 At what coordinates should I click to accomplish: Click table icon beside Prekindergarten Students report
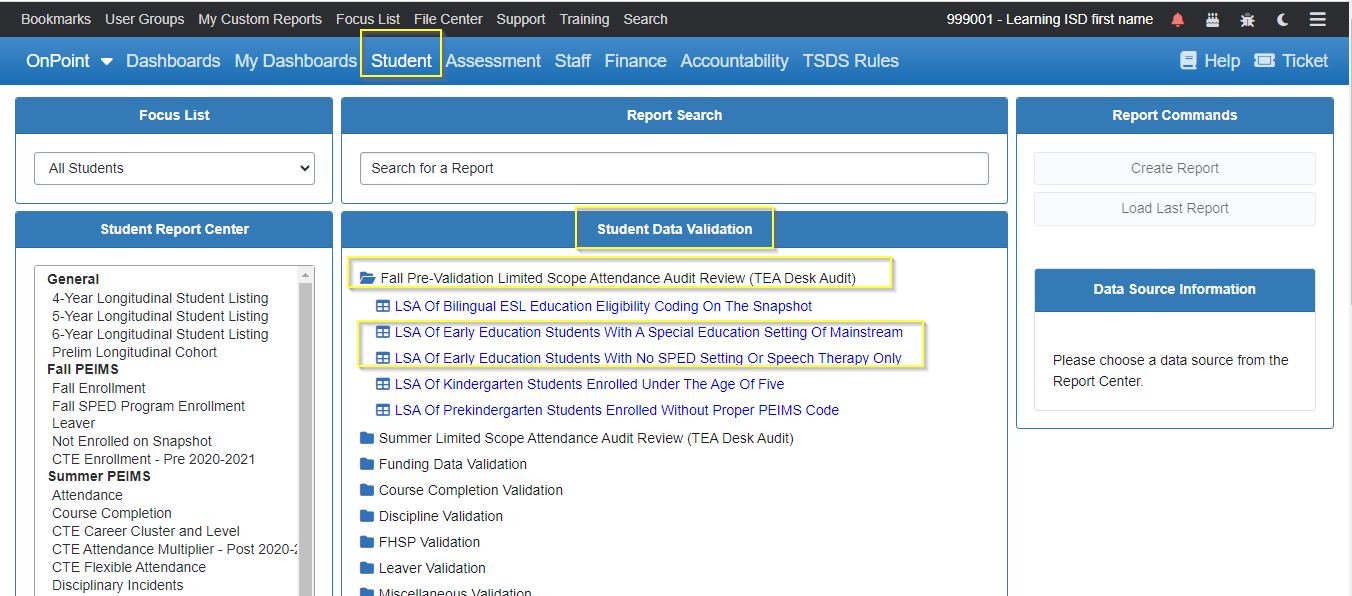[x=382, y=410]
